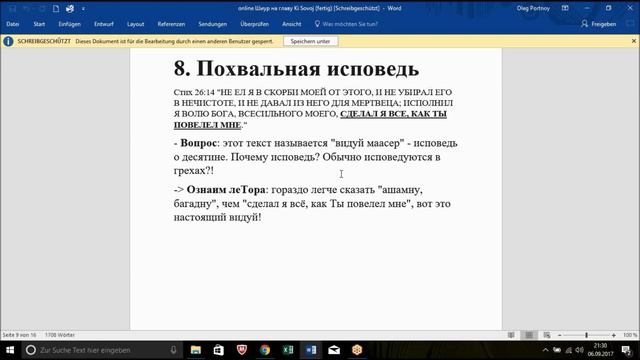Click the orange hexagon app taskbar icon
The image size is (640, 360).
point(357,350)
